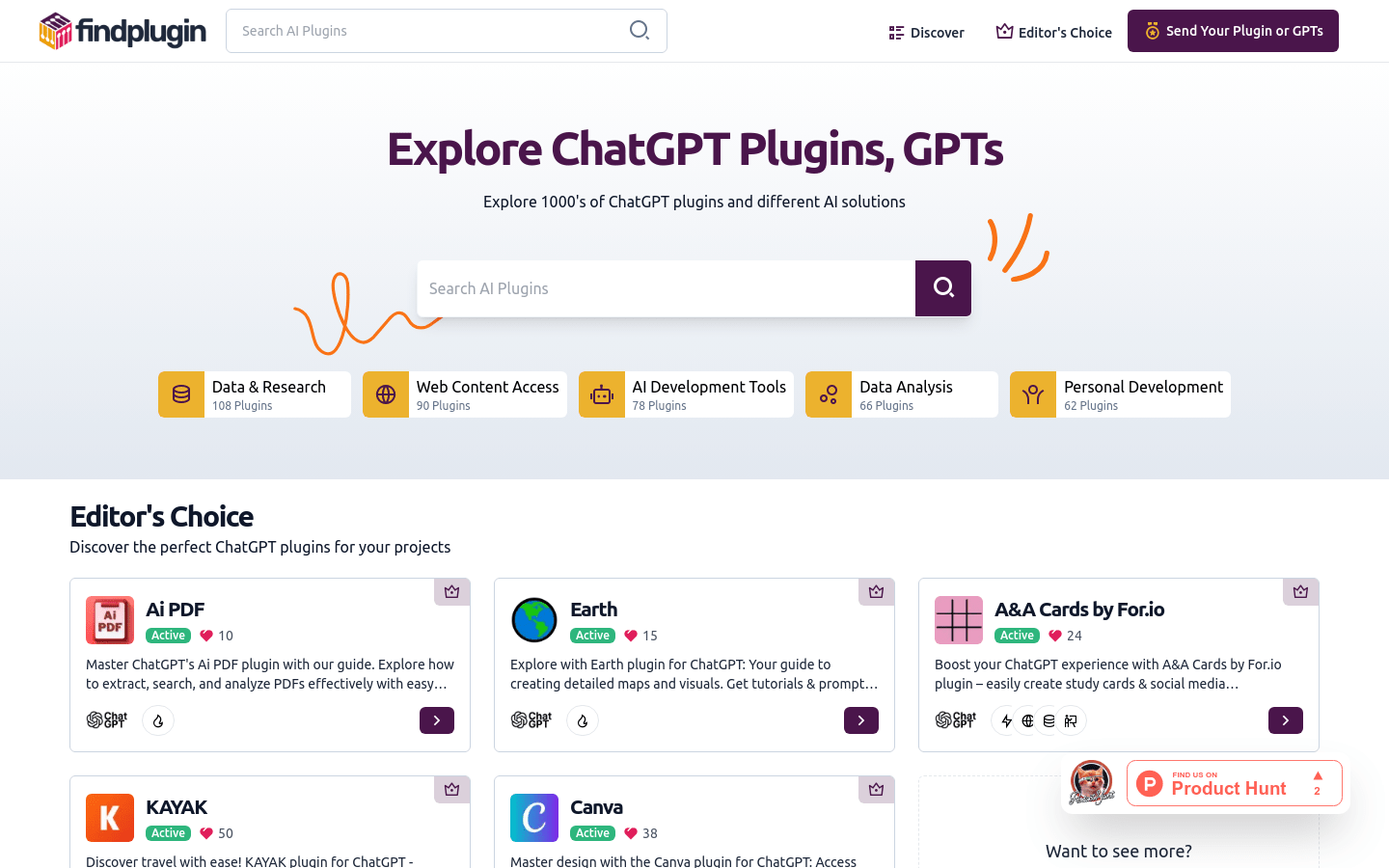Click the findplugin logo in the header
Screen dimensions: 1389x868
[123, 31]
